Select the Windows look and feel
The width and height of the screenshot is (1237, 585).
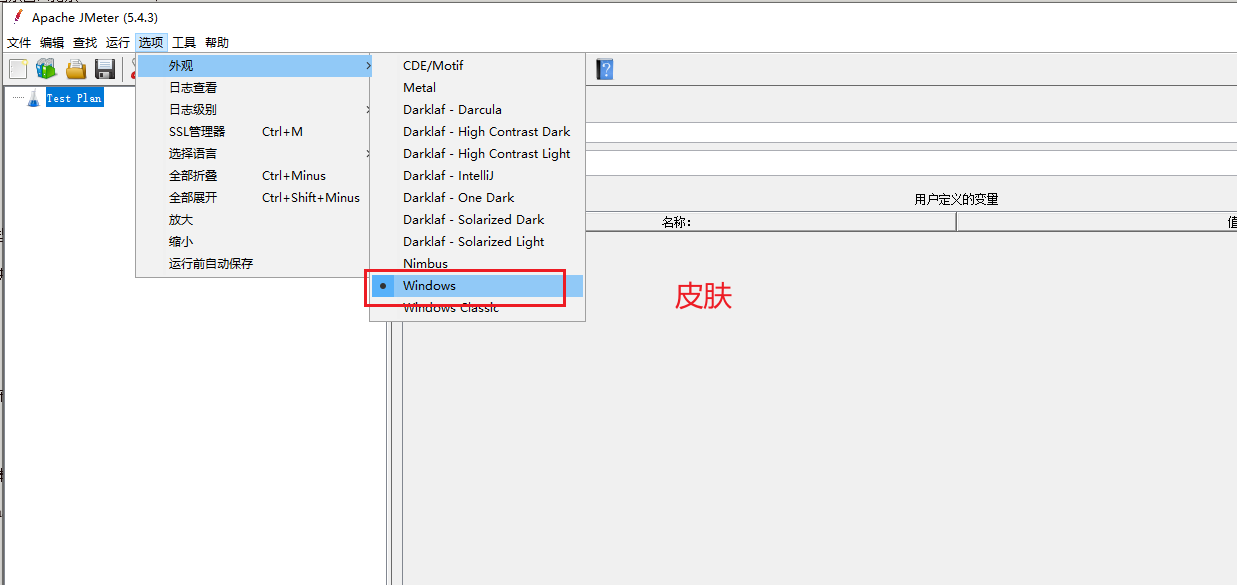477,286
